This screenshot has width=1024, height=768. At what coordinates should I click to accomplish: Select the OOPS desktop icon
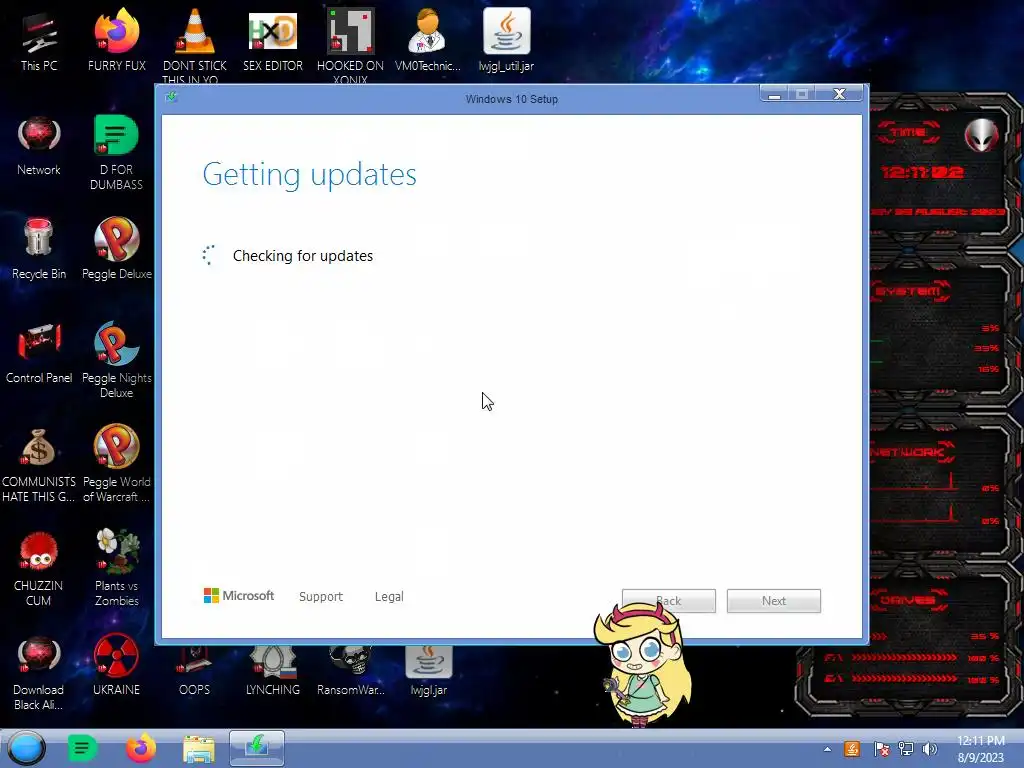click(x=195, y=671)
